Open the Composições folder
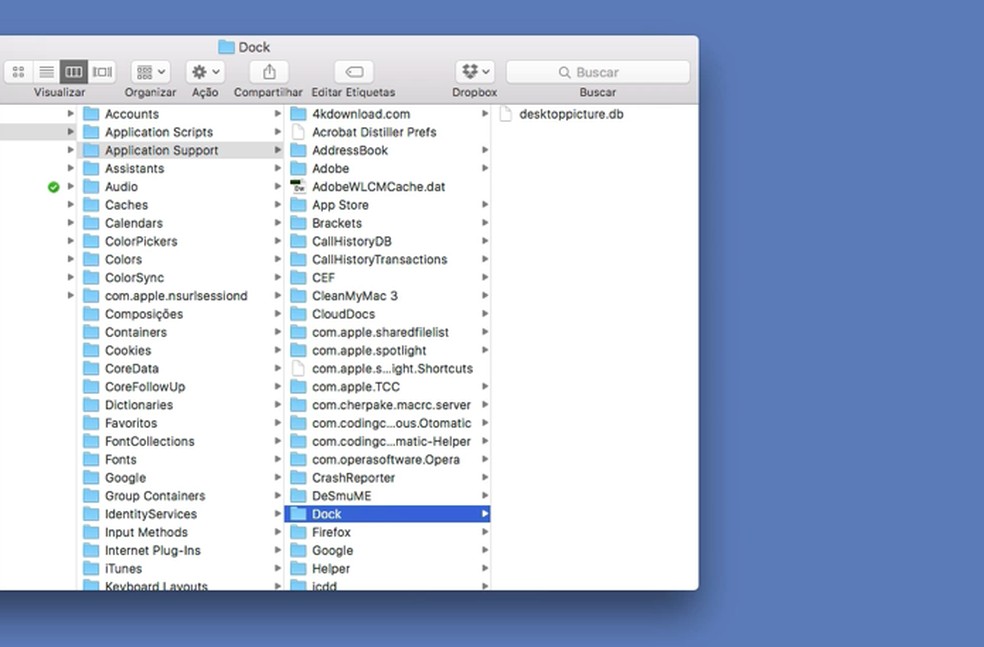The height and width of the screenshot is (647, 984). [x=182, y=314]
